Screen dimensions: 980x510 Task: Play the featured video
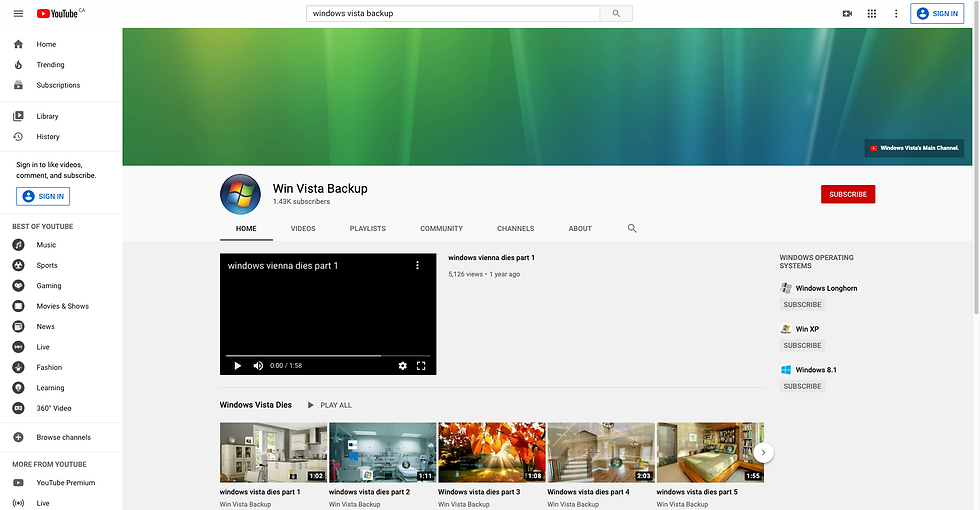238,366
